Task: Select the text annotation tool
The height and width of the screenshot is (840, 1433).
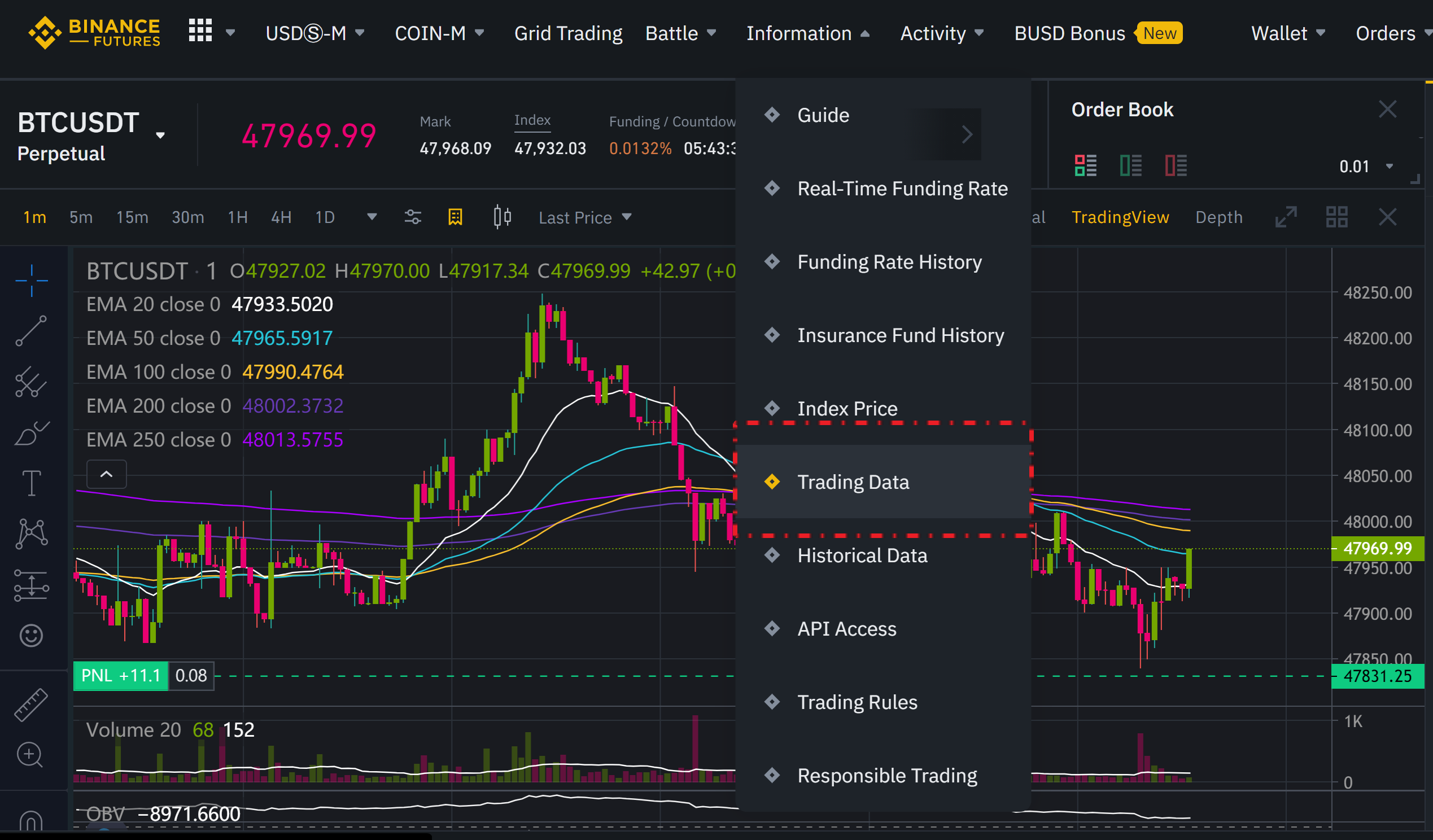Action: (31, 483)
